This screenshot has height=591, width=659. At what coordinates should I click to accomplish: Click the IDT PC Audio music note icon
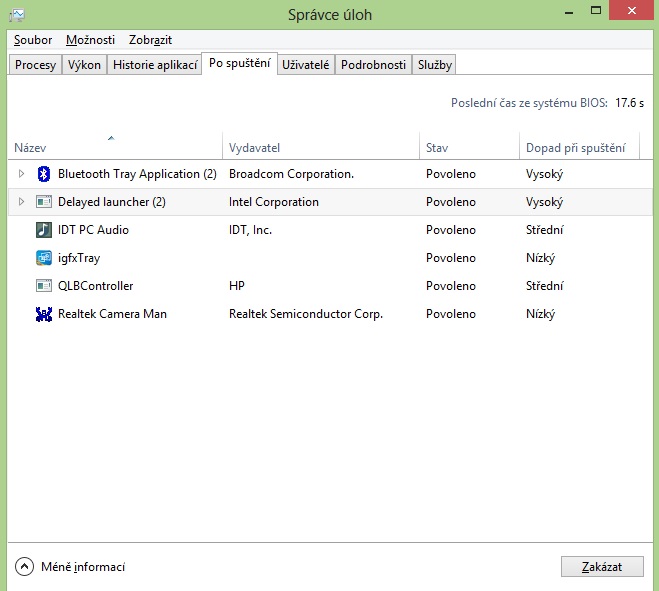[x=44, y=230]
